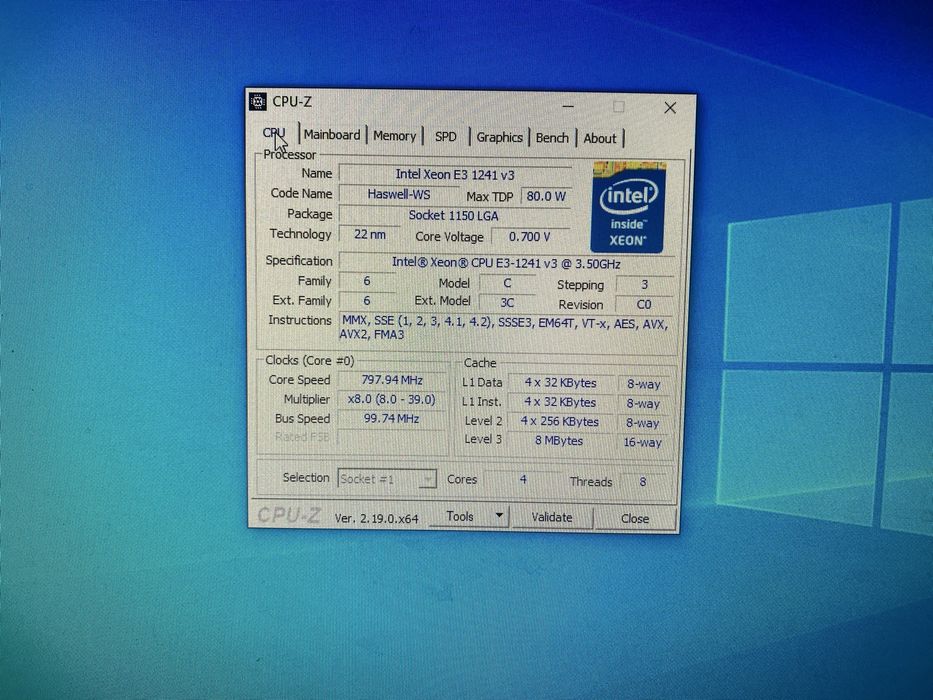Click the Ext. Model 3C value
This screenshot has height=700, width=933.
[507, 303]
